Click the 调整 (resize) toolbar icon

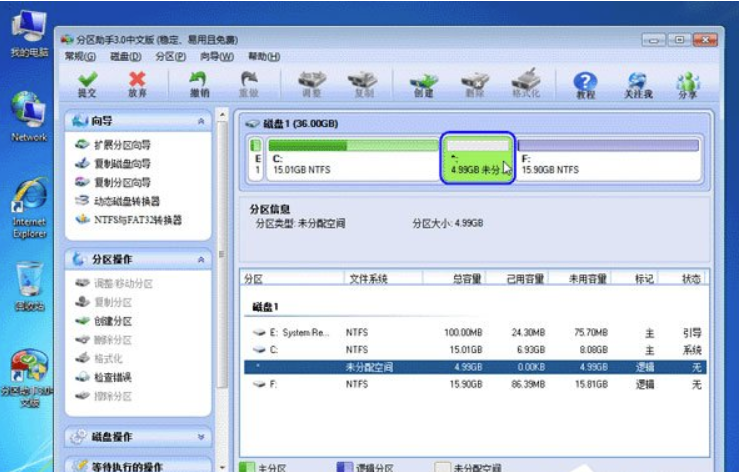click(x=312, y=84)
